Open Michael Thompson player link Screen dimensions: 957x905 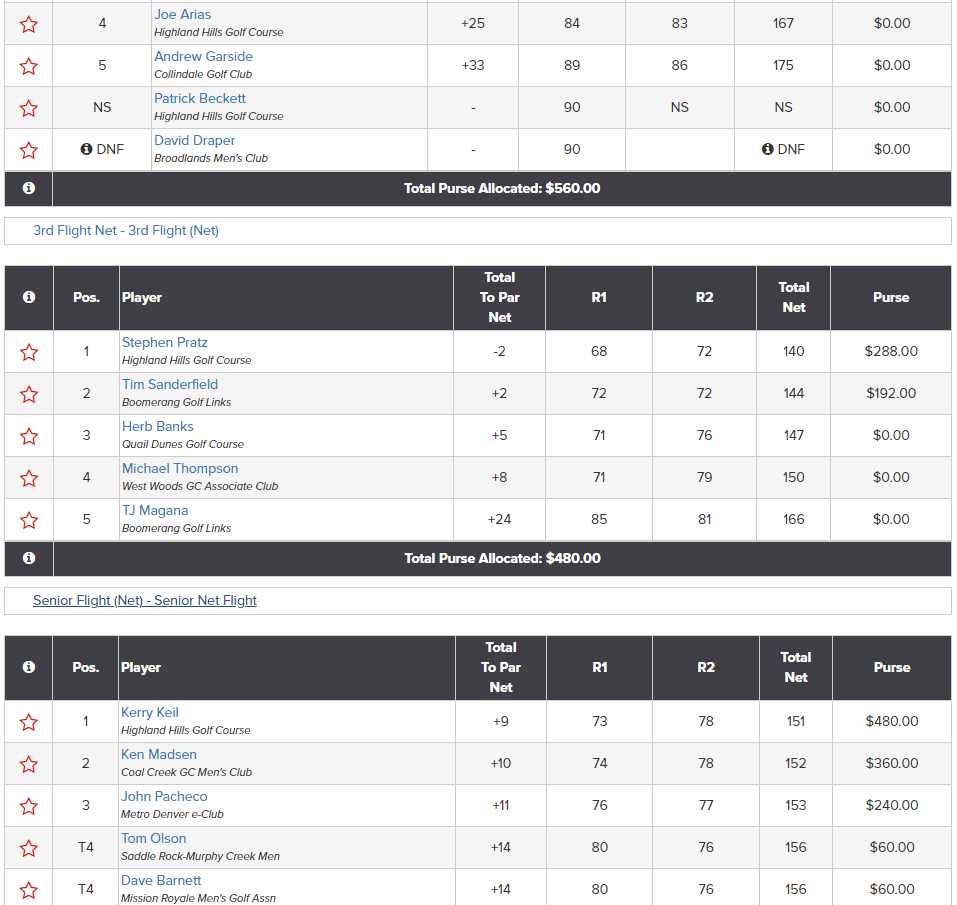[x=180, y=469]
